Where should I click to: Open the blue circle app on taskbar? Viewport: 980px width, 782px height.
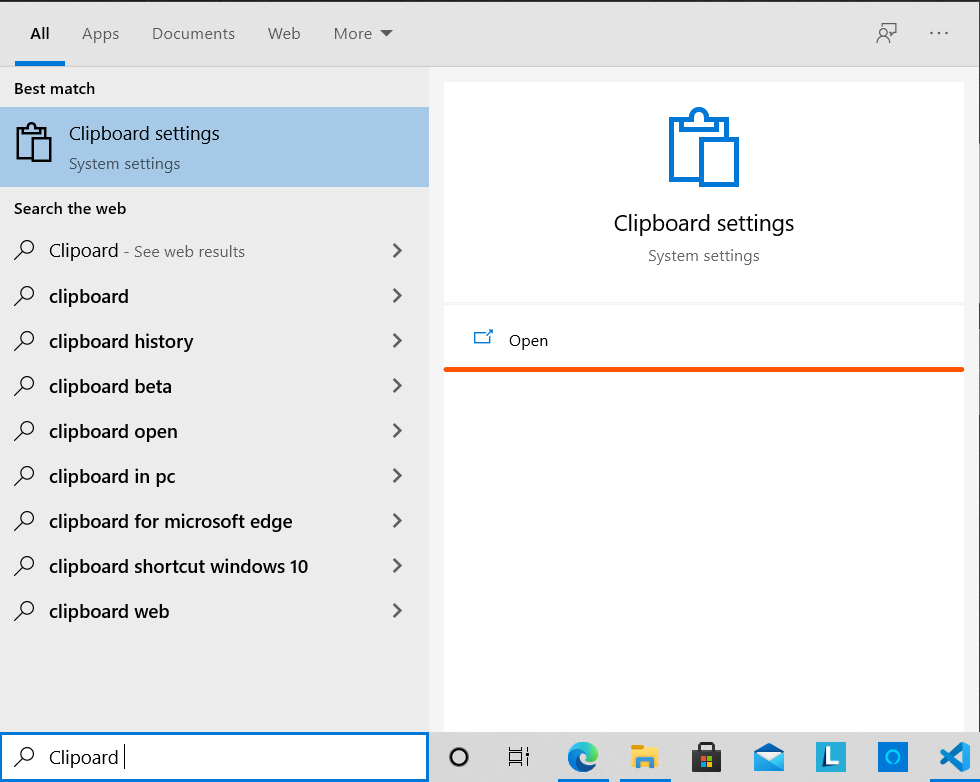[892, 757]
